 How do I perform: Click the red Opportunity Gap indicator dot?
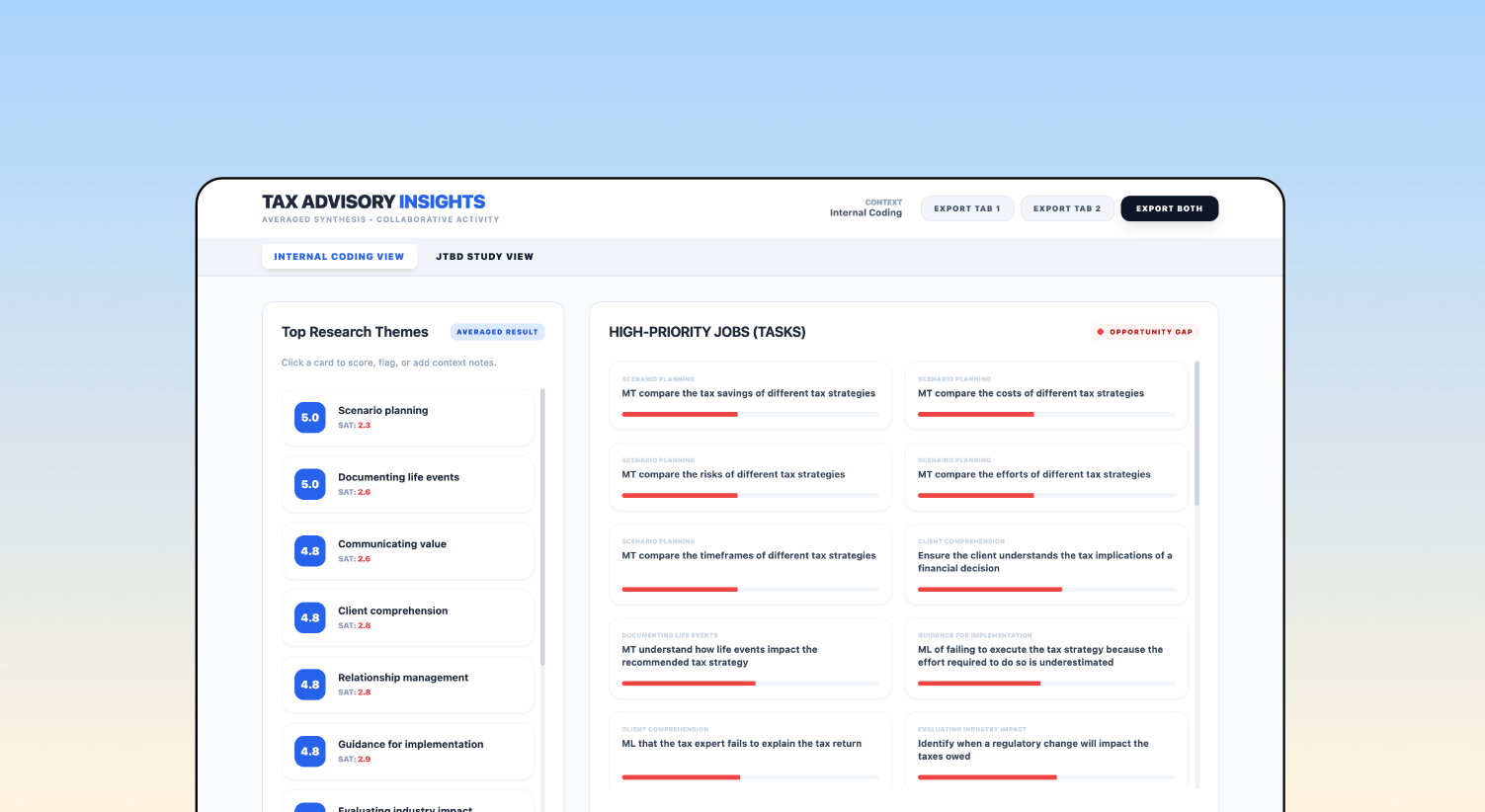point(1100,332)
